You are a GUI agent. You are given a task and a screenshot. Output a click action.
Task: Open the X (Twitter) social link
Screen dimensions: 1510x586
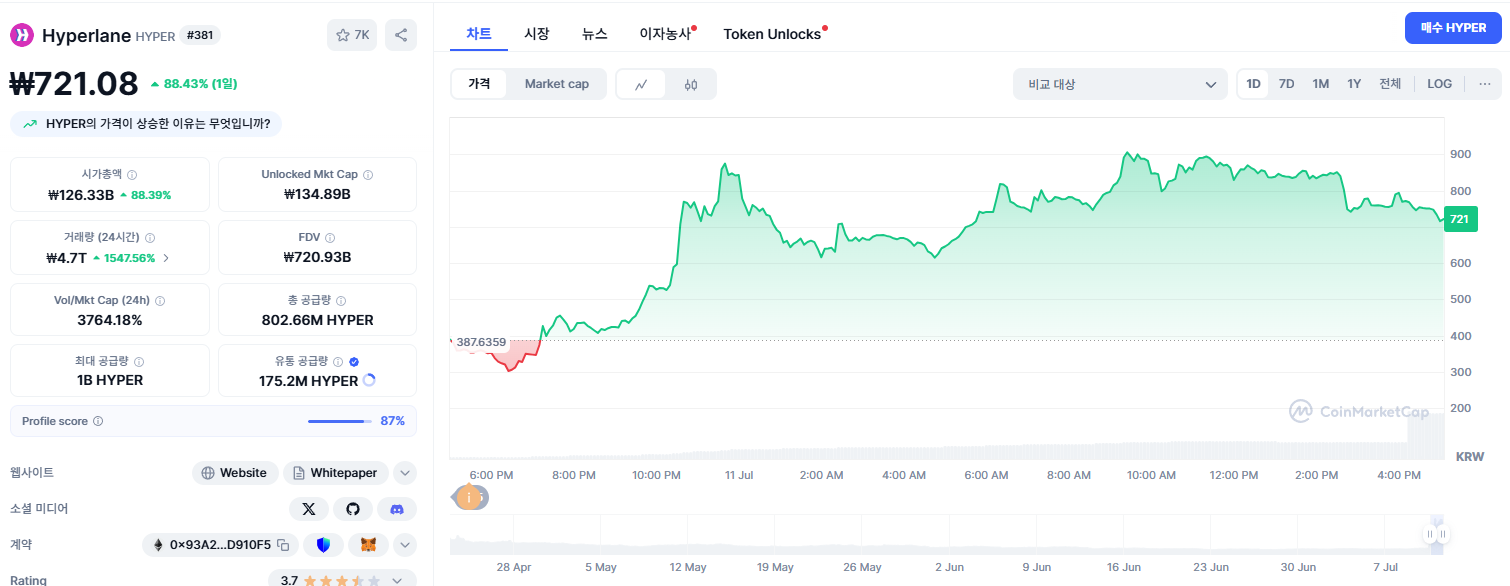point(309,509)
